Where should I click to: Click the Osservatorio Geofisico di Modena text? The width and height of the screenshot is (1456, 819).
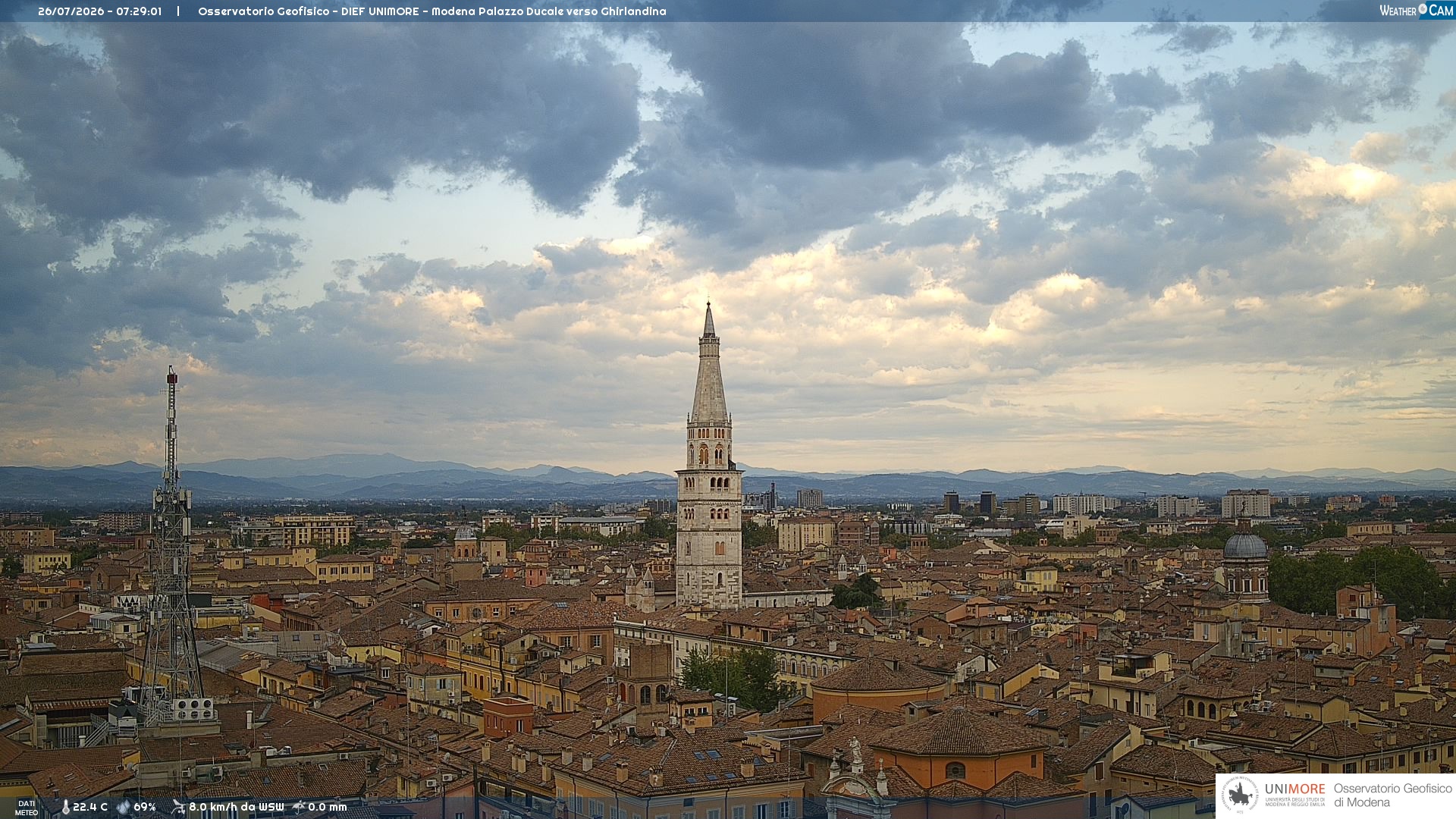point(1392,795)
